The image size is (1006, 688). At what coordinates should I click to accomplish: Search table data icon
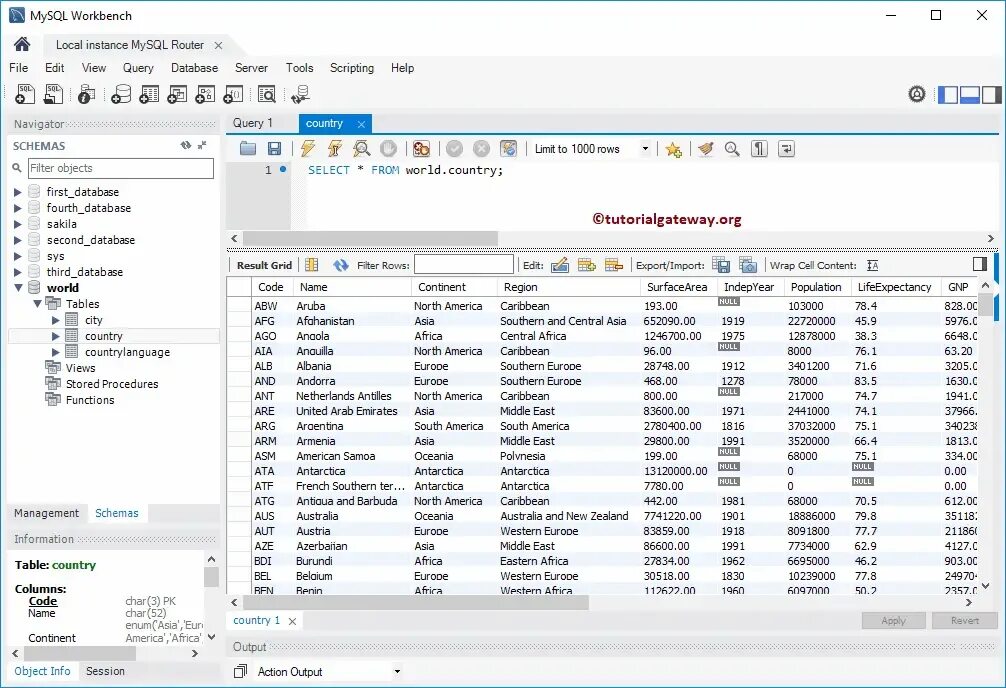266,94
